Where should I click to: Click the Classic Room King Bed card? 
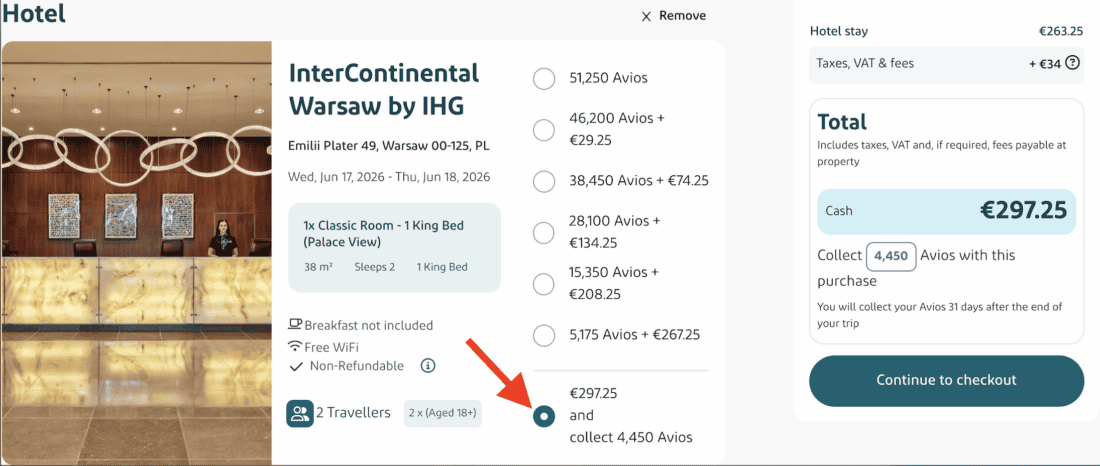coord(394,247)
